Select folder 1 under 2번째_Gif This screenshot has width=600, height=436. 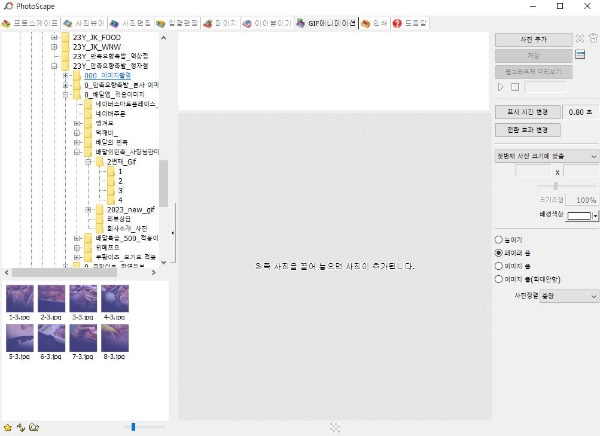[x=120, y=171]
